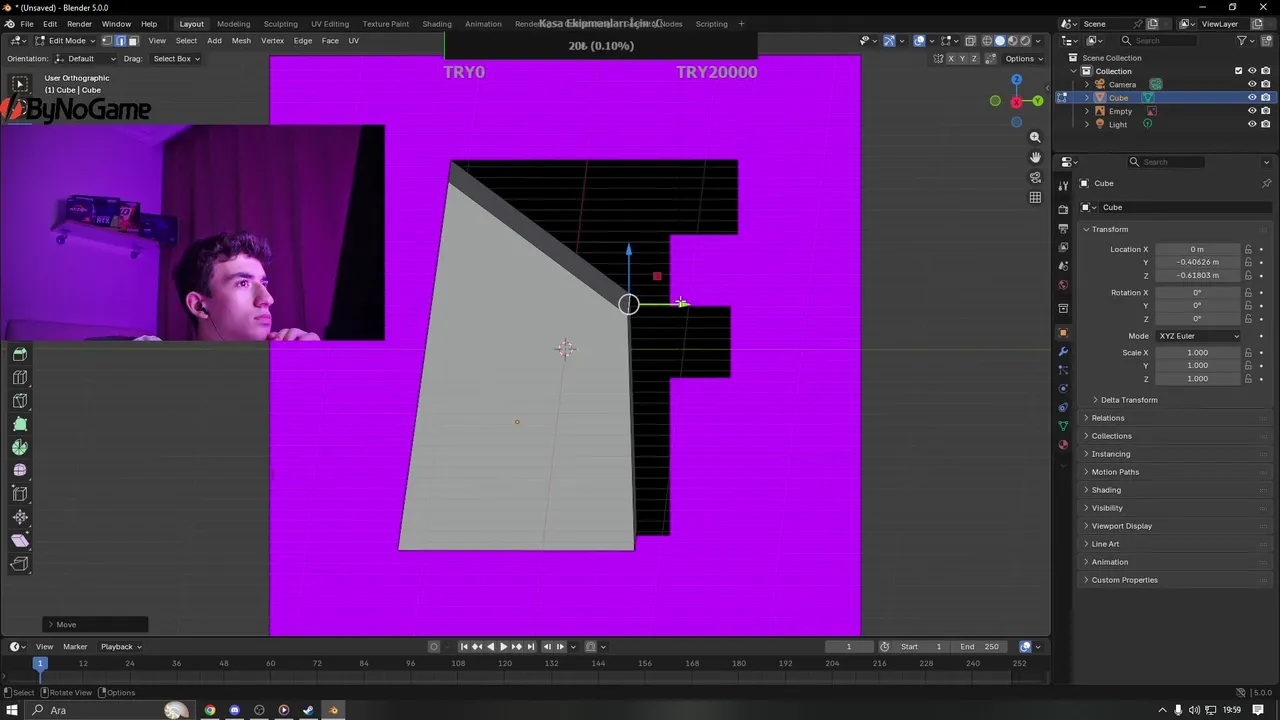
Task: Hide the Empty object in viewport
Action: pos(1251,111)
